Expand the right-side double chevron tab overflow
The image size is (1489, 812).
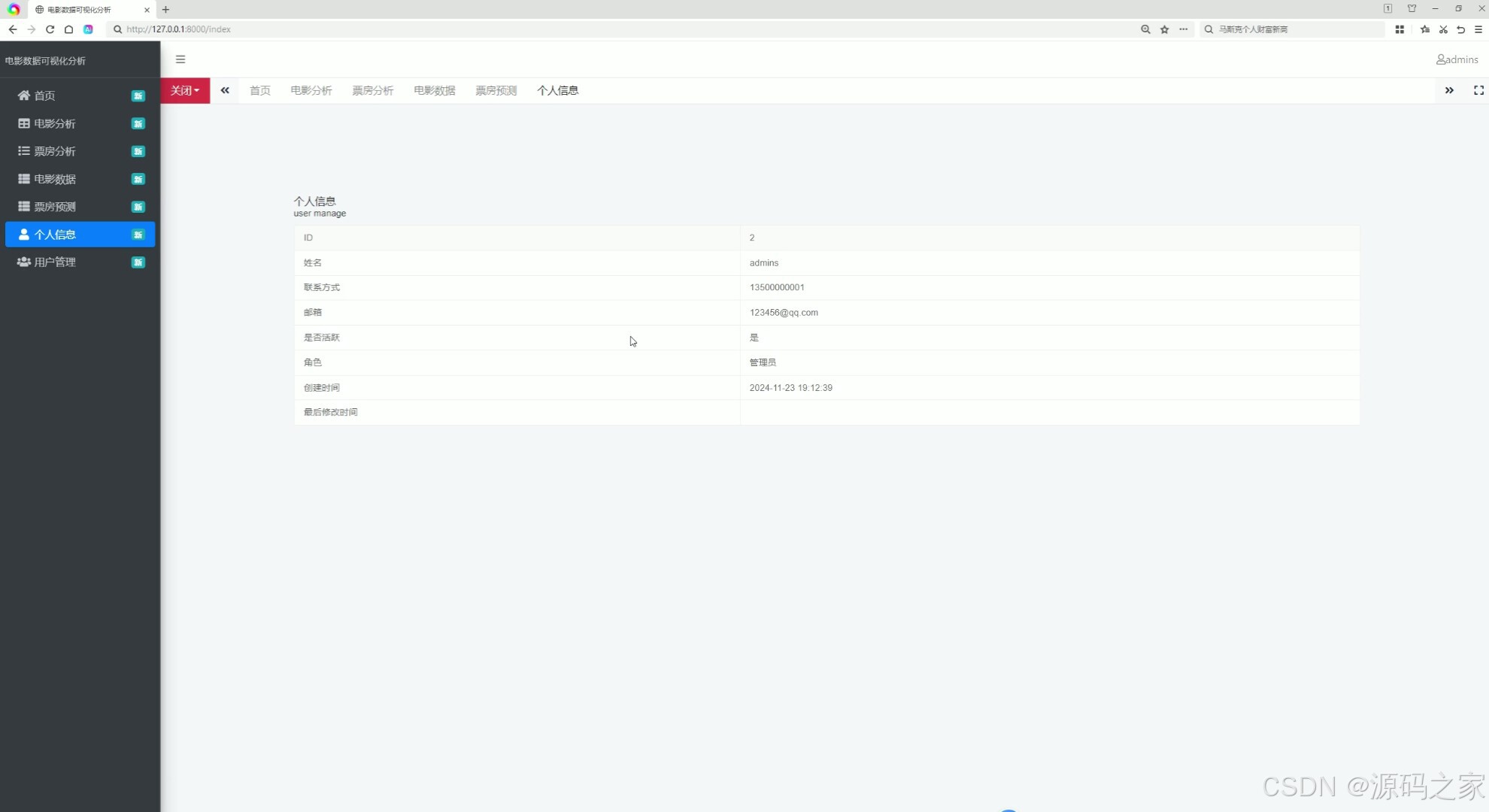[1450, 90]
